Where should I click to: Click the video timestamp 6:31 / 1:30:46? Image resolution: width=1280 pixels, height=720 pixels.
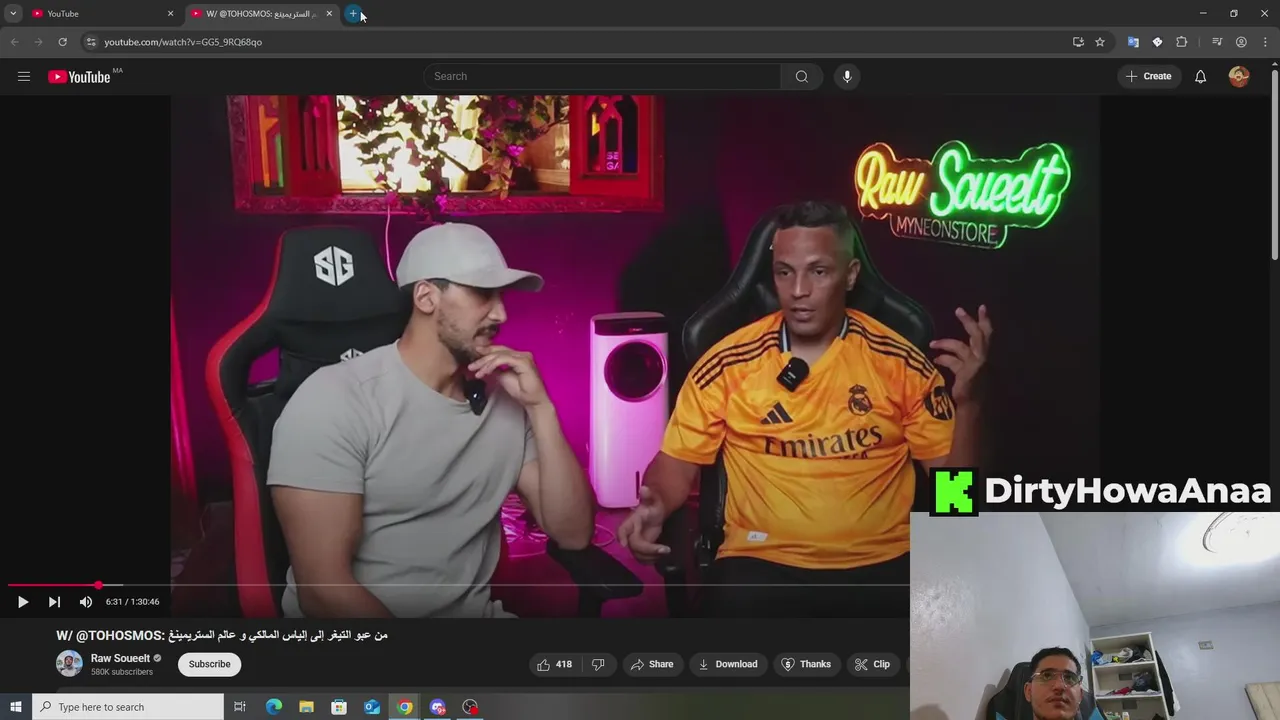tap(132, 602)
